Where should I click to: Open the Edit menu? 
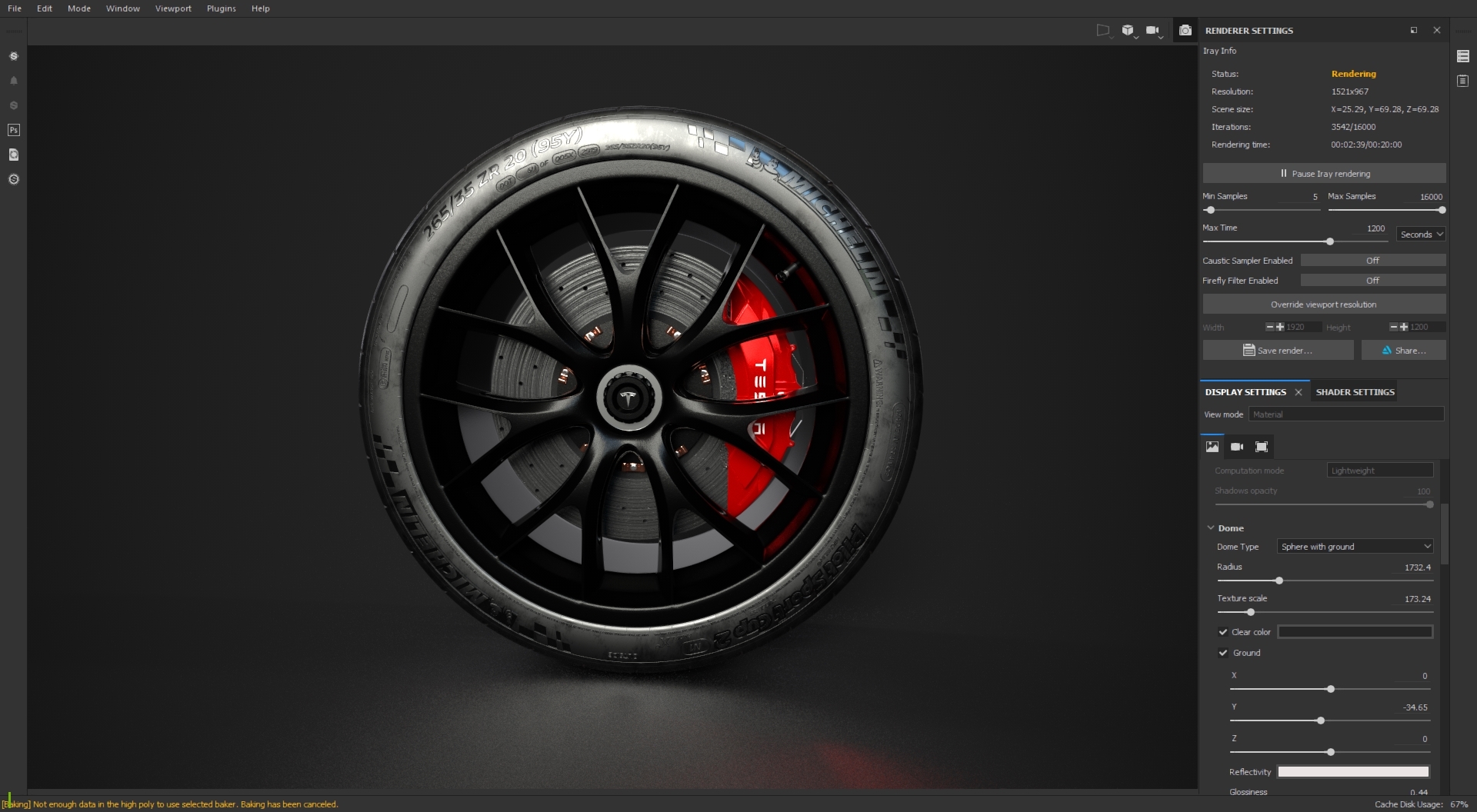[45, 8]
